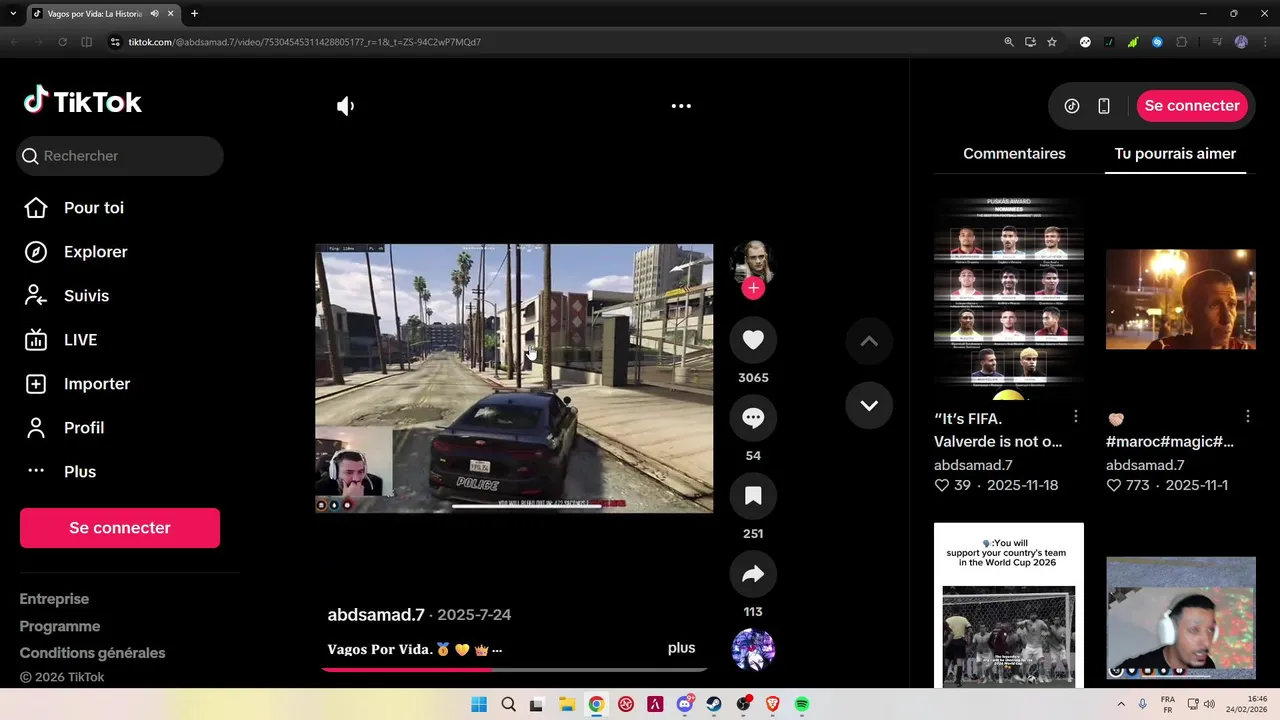Image resolution: width=1280 pixels, height=720 pixels.
Task: Click top-right Se connecter button
Action: 1192,106
